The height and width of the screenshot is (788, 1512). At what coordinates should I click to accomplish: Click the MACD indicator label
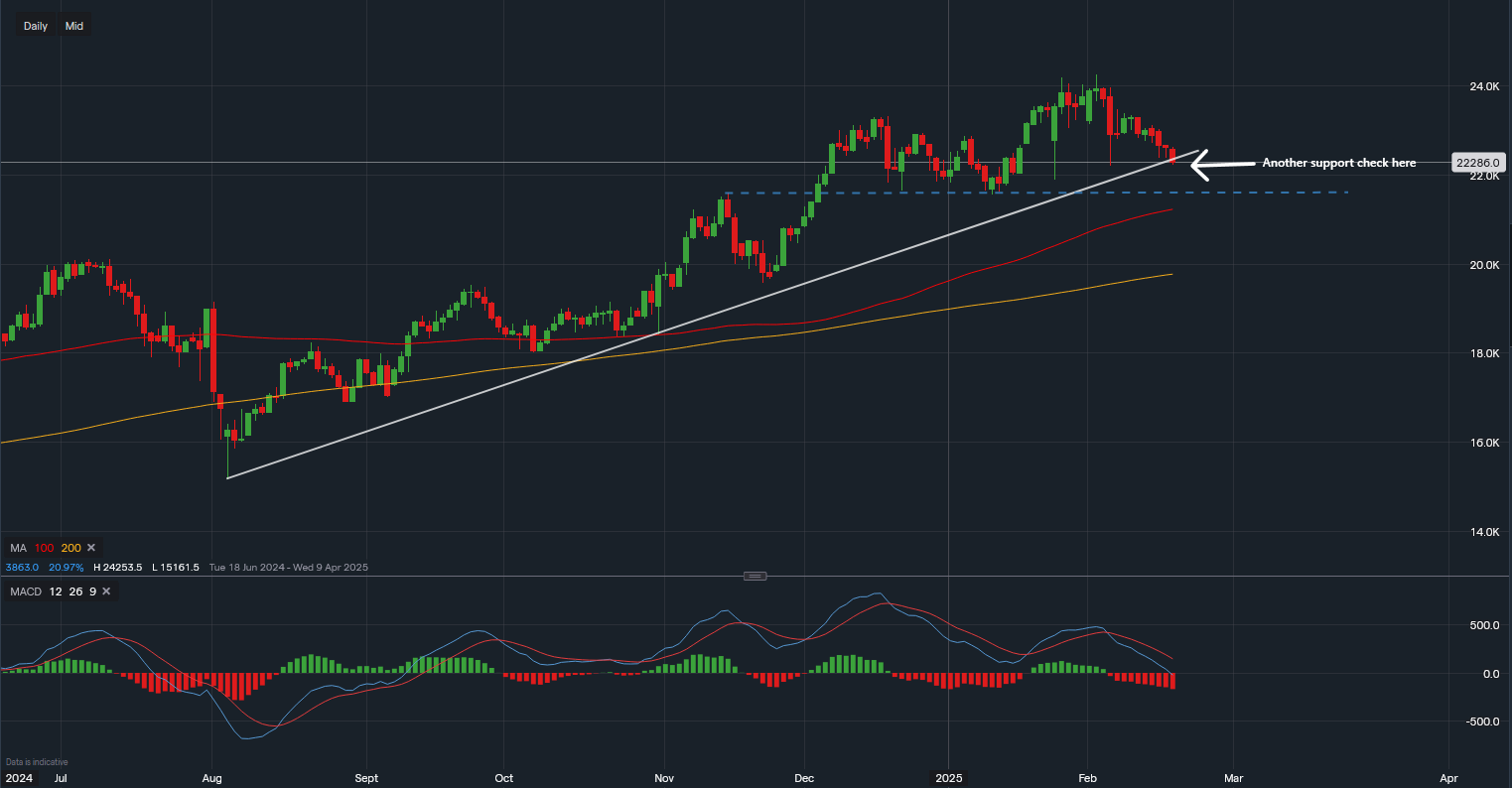pos(24,591)
